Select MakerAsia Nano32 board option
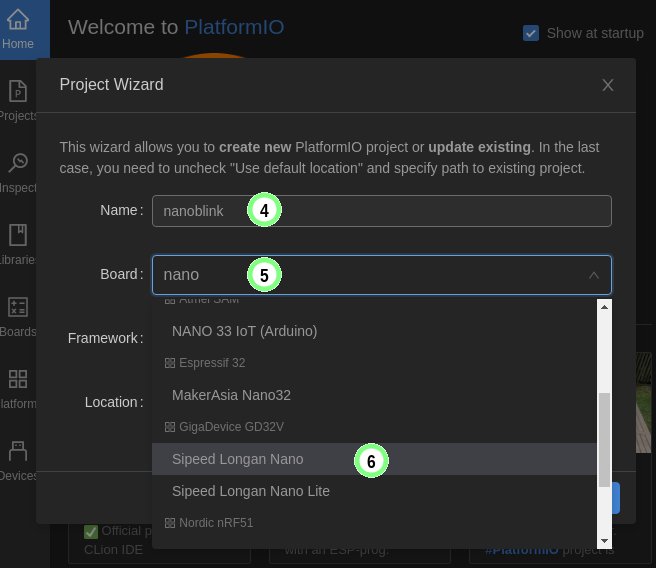This screenshot has width=656, height=568. (x=231, y=395)
